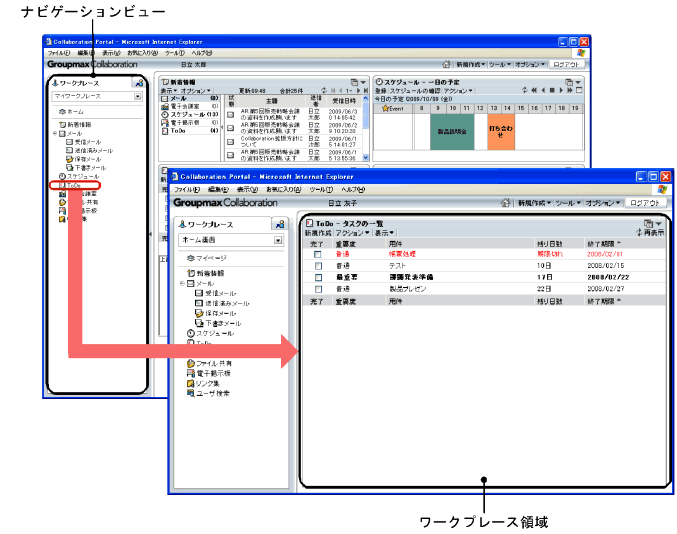677x534 pixels.
Task: Go to マイページ in front navigation
Action: pos(207,258)
